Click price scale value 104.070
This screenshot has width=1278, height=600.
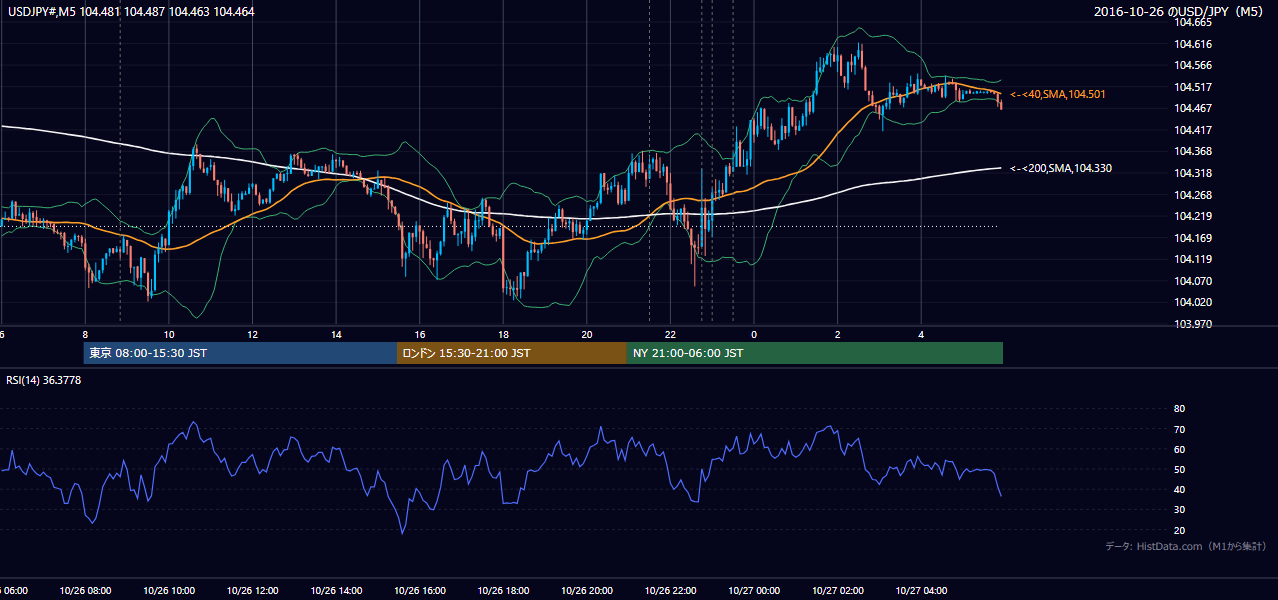point(1192,281)
